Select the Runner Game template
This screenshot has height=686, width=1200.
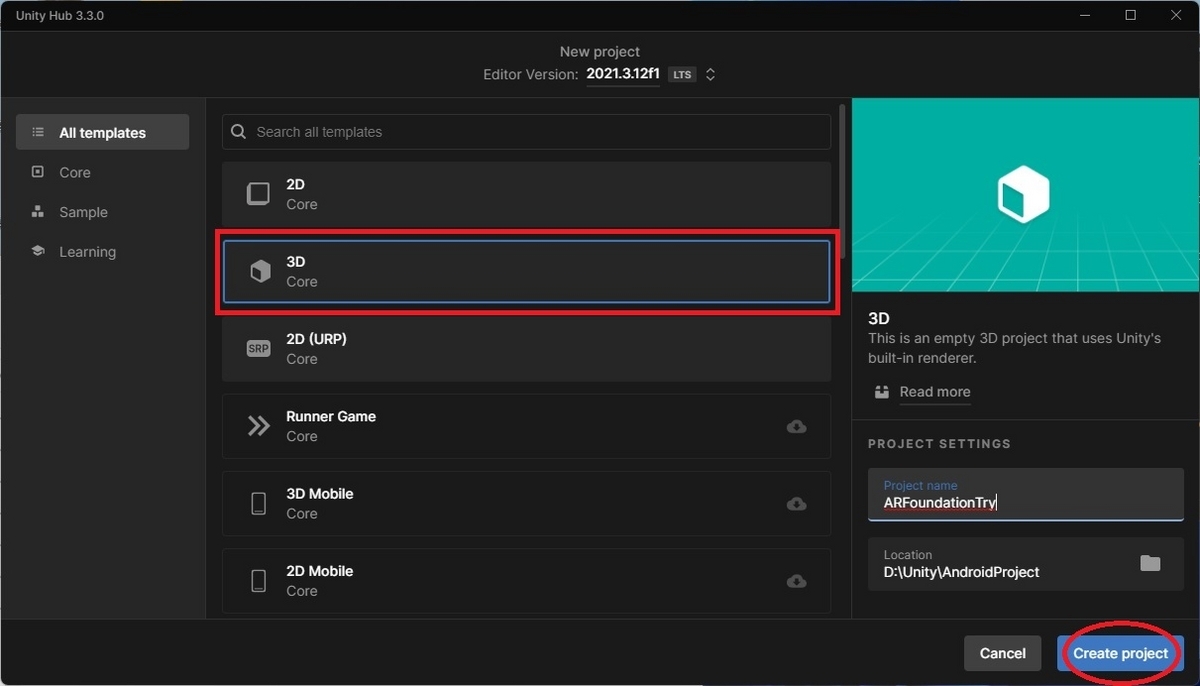(x=526, y=426)
